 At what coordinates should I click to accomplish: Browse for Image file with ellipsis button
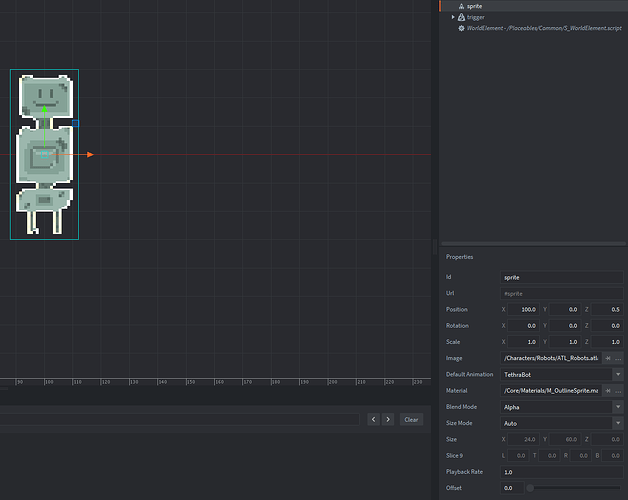[x=619, y=358]
